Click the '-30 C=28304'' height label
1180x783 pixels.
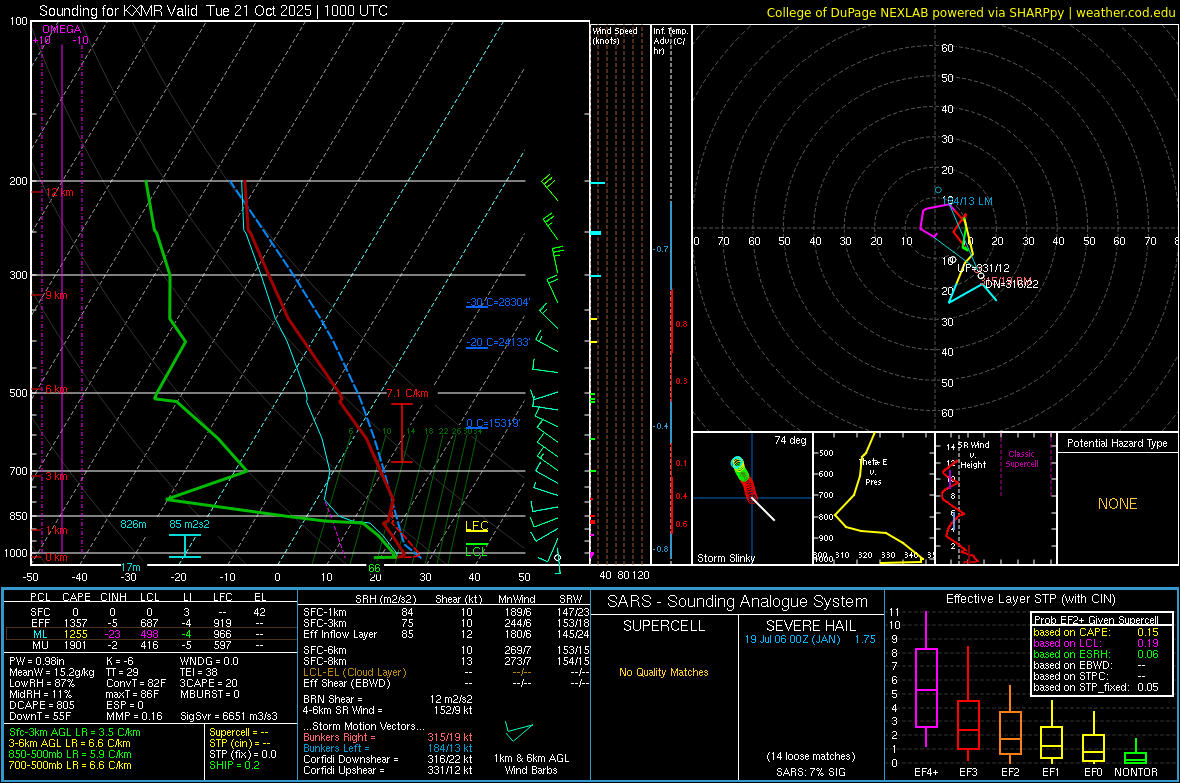498,302
